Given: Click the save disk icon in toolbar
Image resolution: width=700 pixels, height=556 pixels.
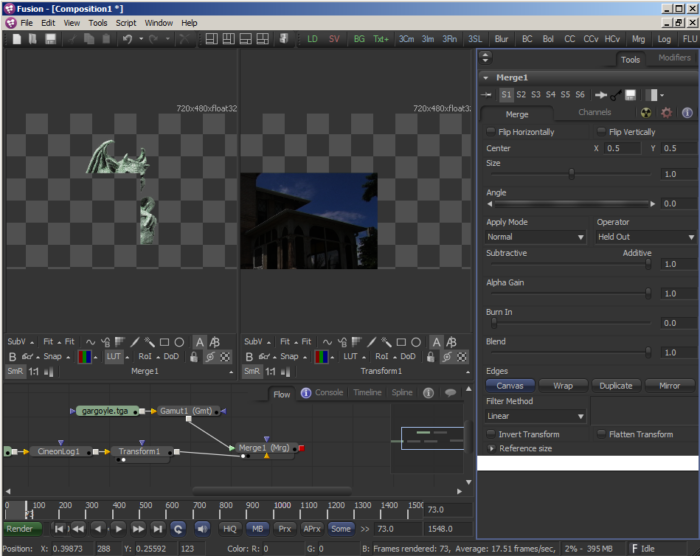Looking at the screenshot, I should pyautogui.click(x=50, y=39).
